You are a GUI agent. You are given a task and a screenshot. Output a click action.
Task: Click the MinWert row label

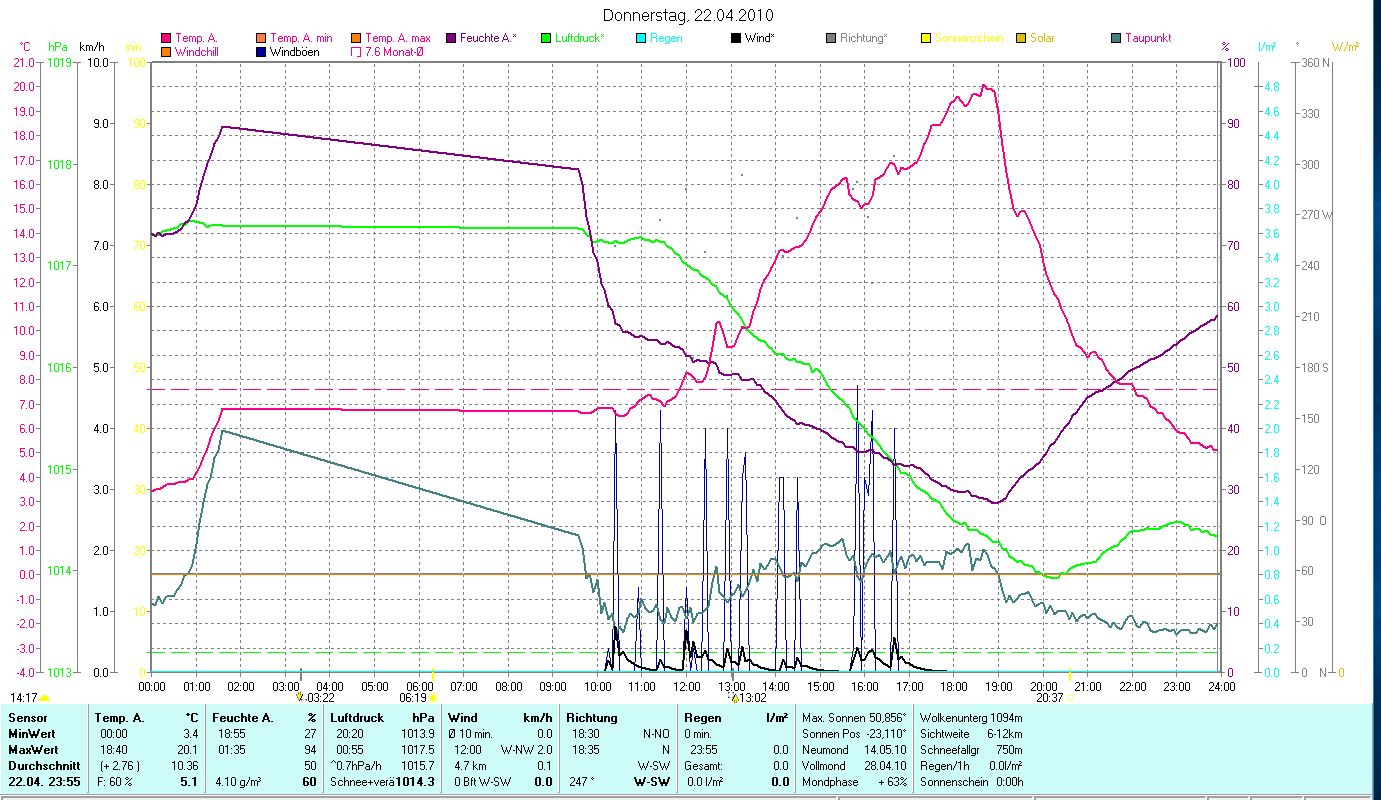(x=32, y=734)
